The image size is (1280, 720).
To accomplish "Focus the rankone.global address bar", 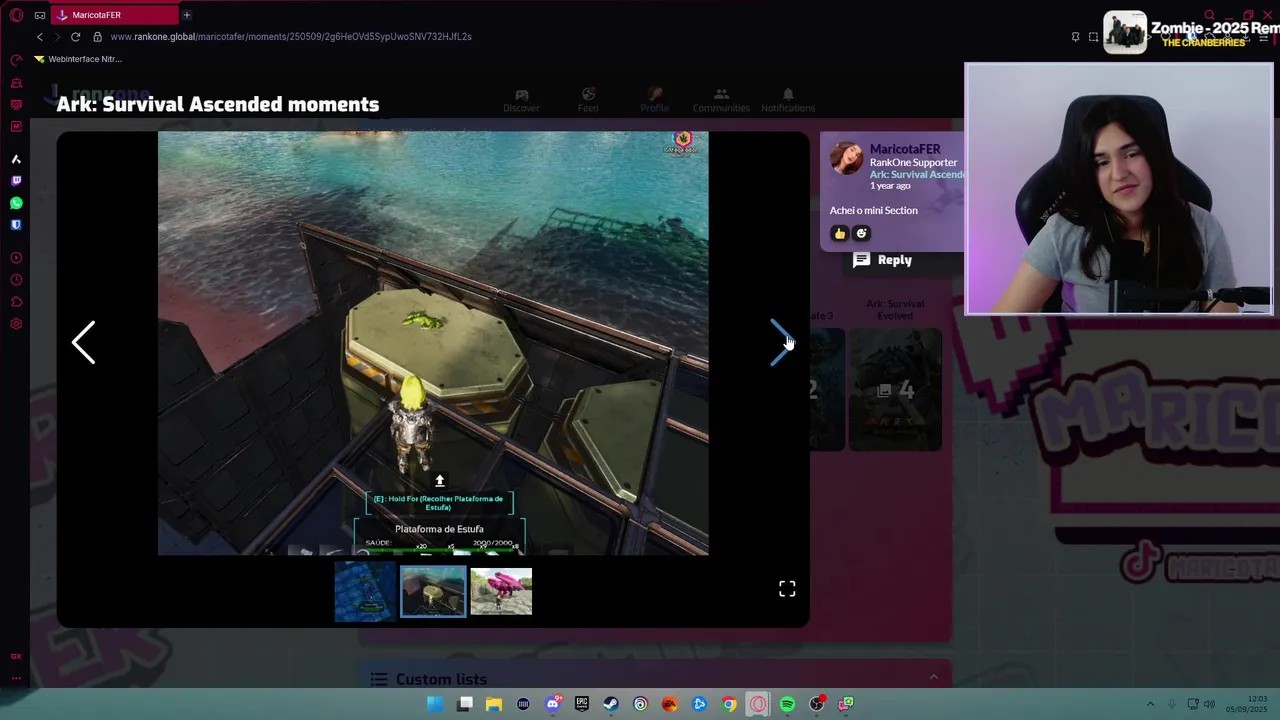I will click(x=291, y=37).
